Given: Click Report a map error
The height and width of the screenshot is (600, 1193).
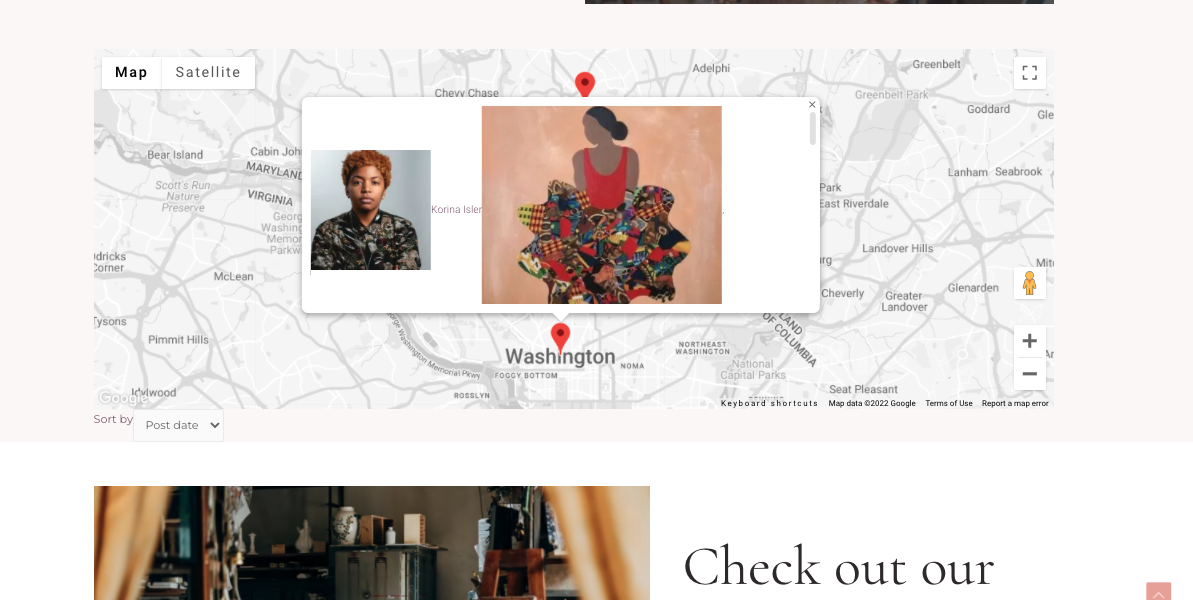Looking at the screenshot, I should (1015, 404).
